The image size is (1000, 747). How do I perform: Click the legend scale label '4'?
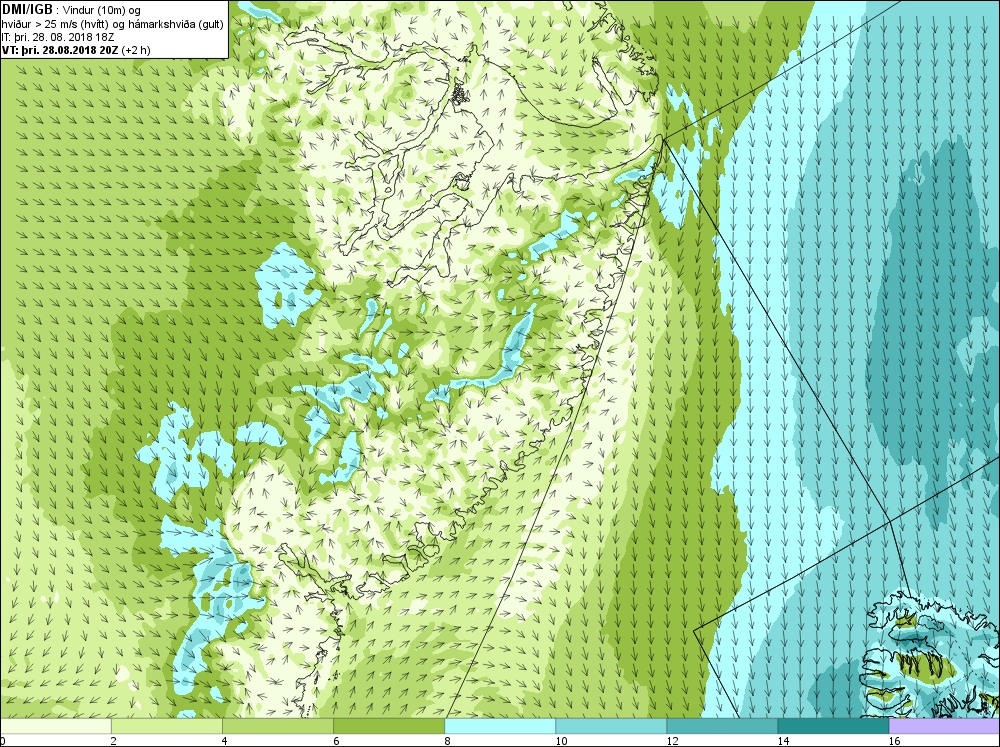coord(224,741)
